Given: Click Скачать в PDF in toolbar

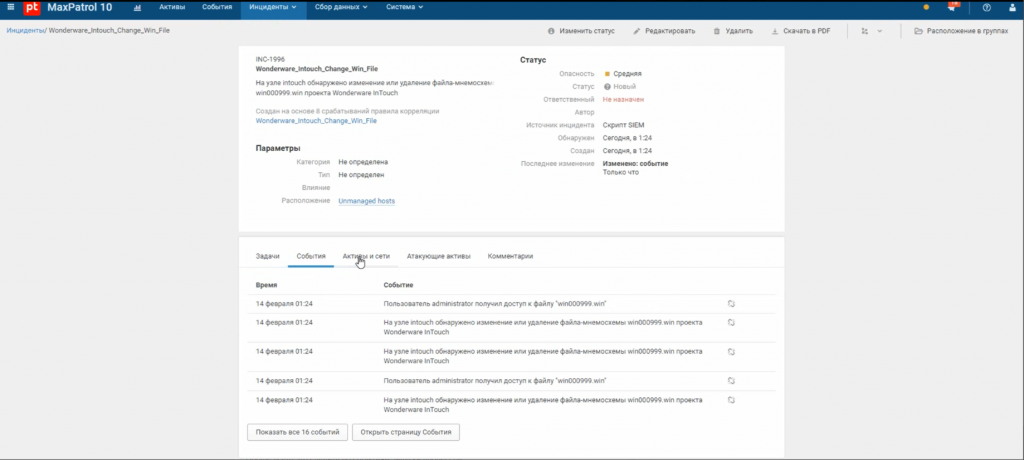Looking at the screenshot, I should pos(801,31).
